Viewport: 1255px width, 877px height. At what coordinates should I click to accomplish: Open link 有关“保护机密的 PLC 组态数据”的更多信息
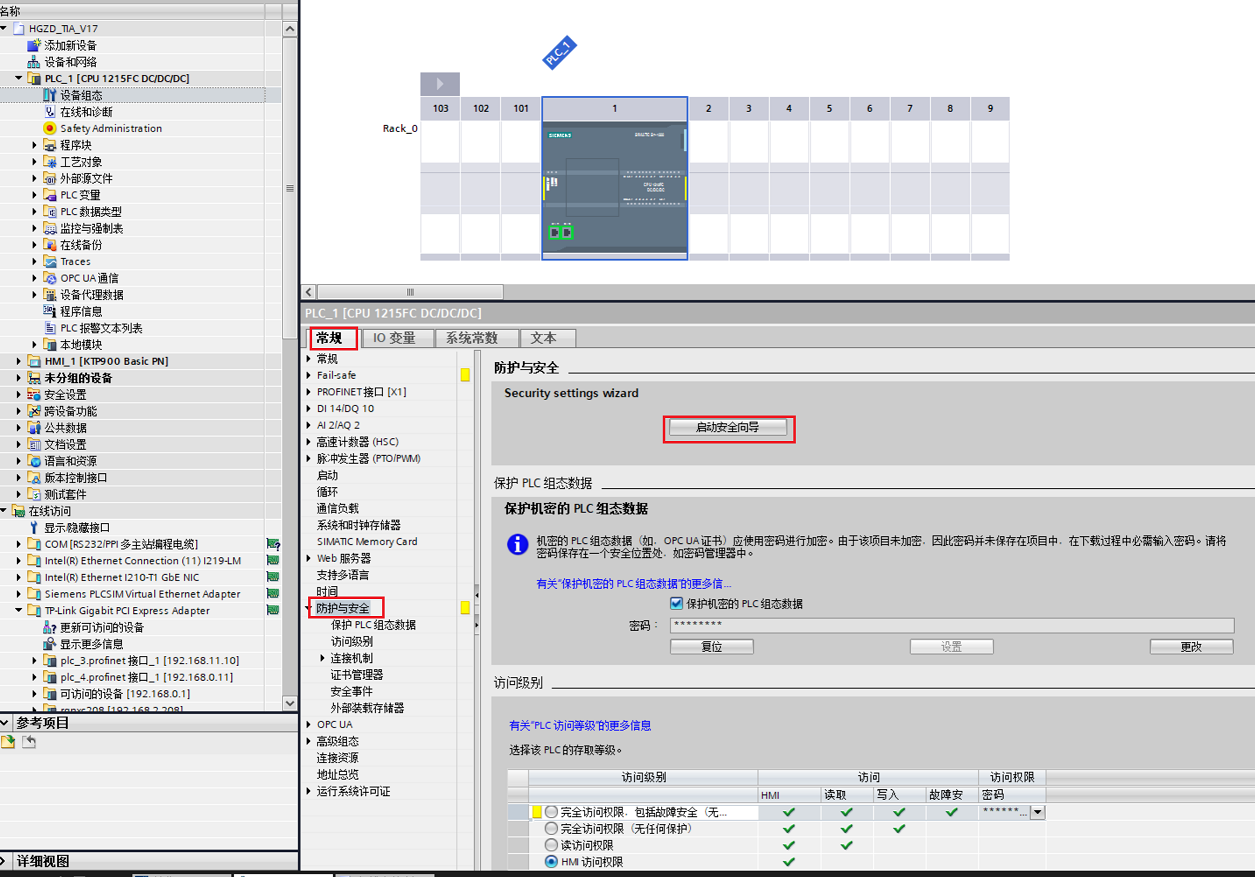coord(634,584)
